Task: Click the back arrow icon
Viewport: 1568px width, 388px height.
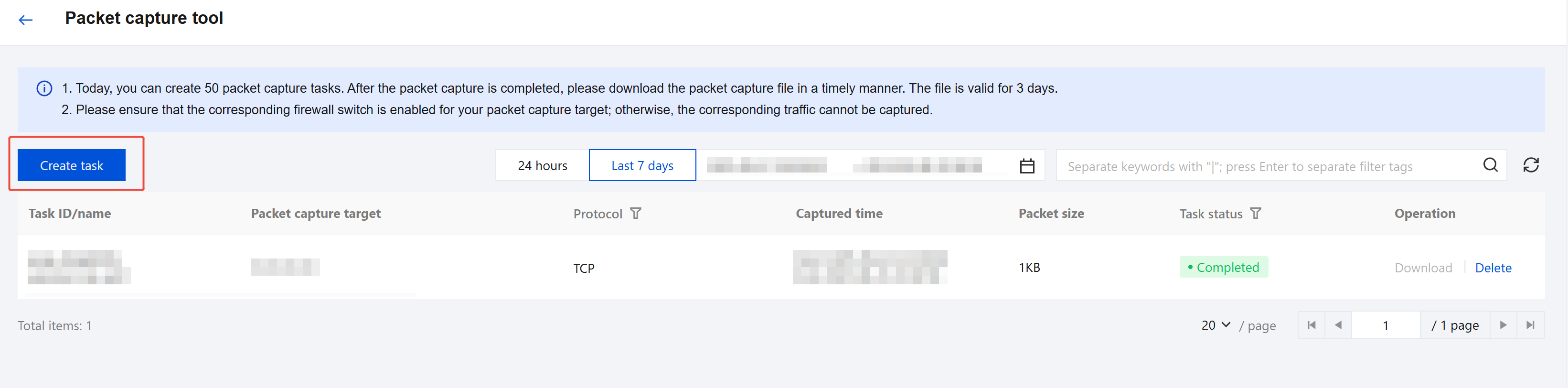Action: pos(26,20)
